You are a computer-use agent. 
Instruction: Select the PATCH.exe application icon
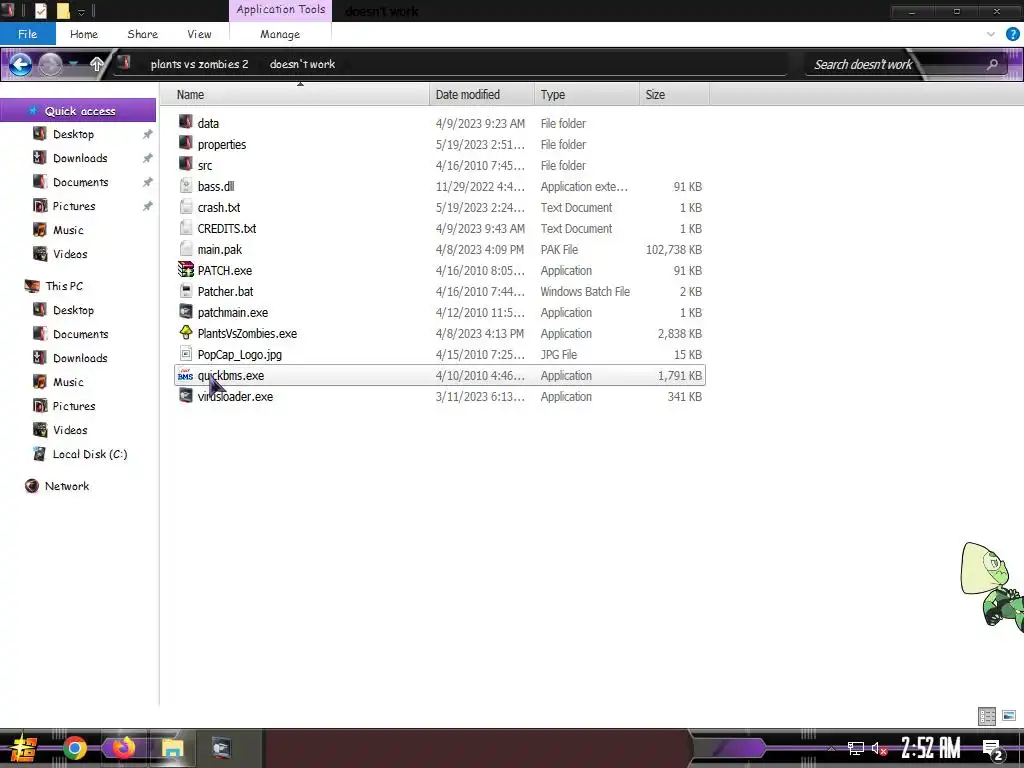[x=186, y=270]
